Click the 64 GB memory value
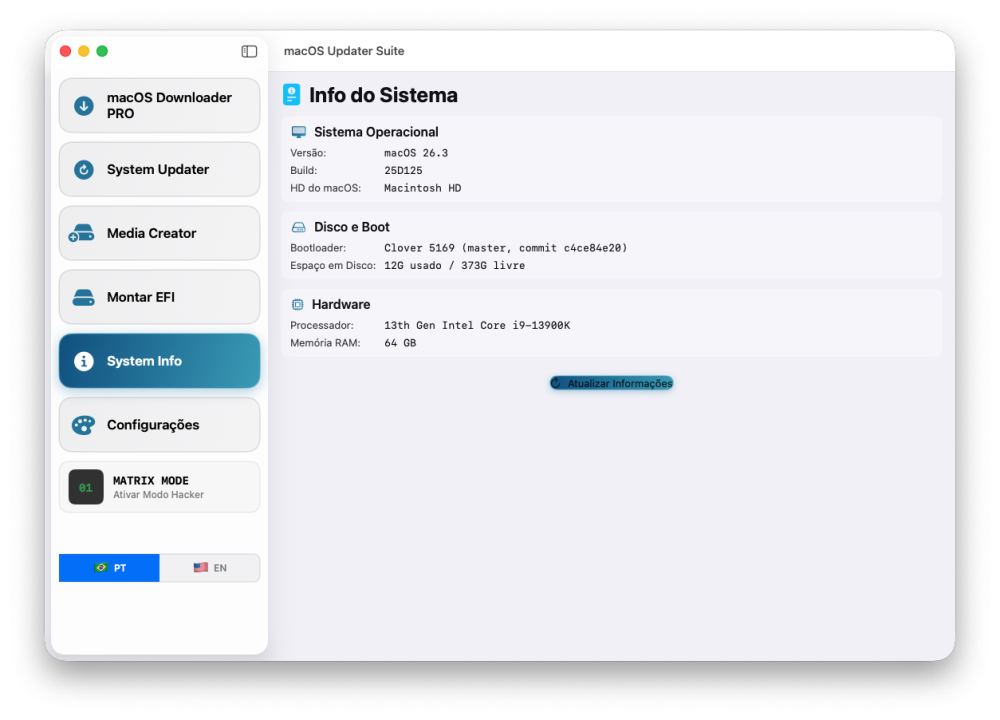 pyautogui.click(x=400, y=343)
